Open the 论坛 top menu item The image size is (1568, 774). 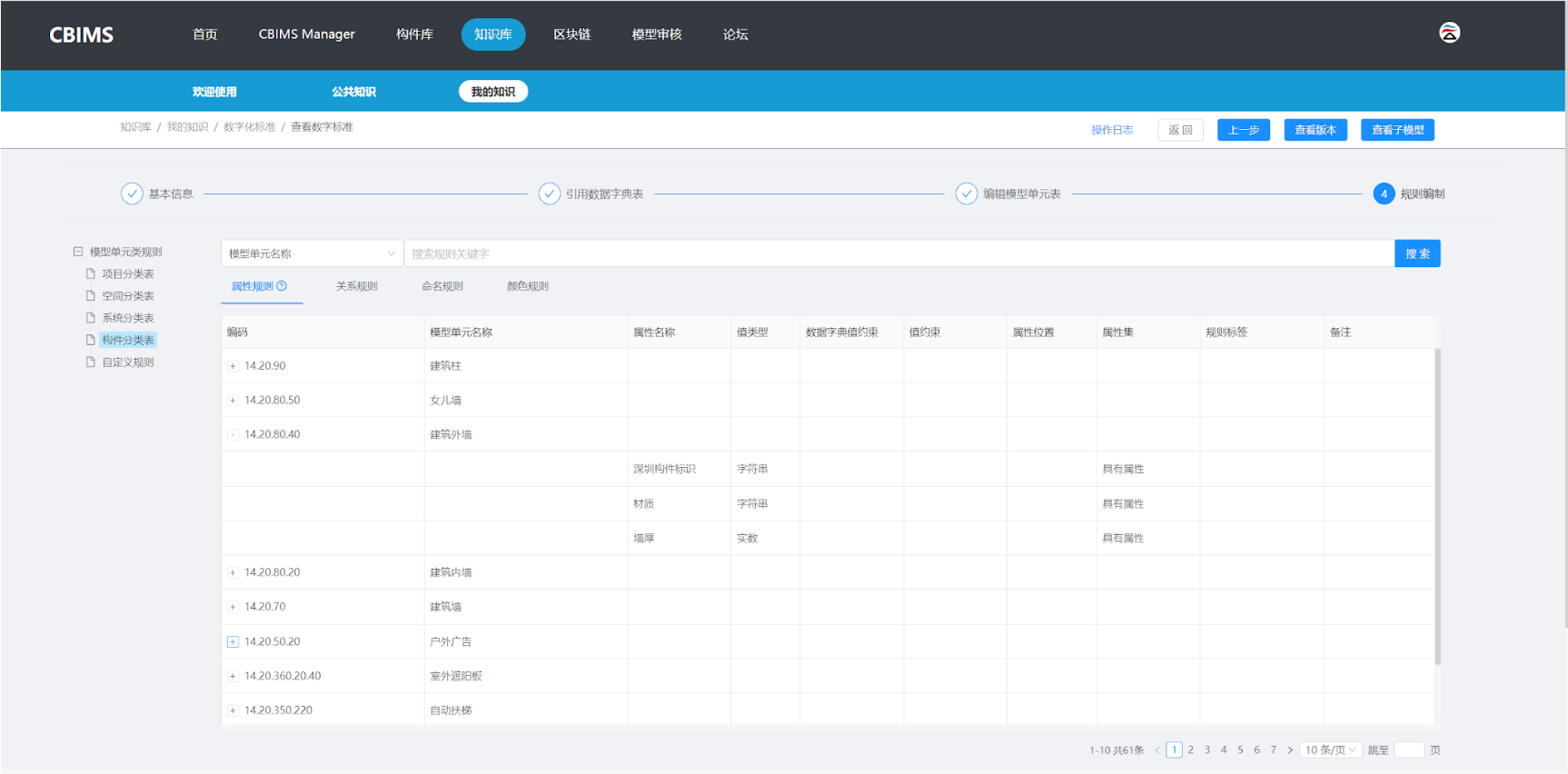click(736, 35)
